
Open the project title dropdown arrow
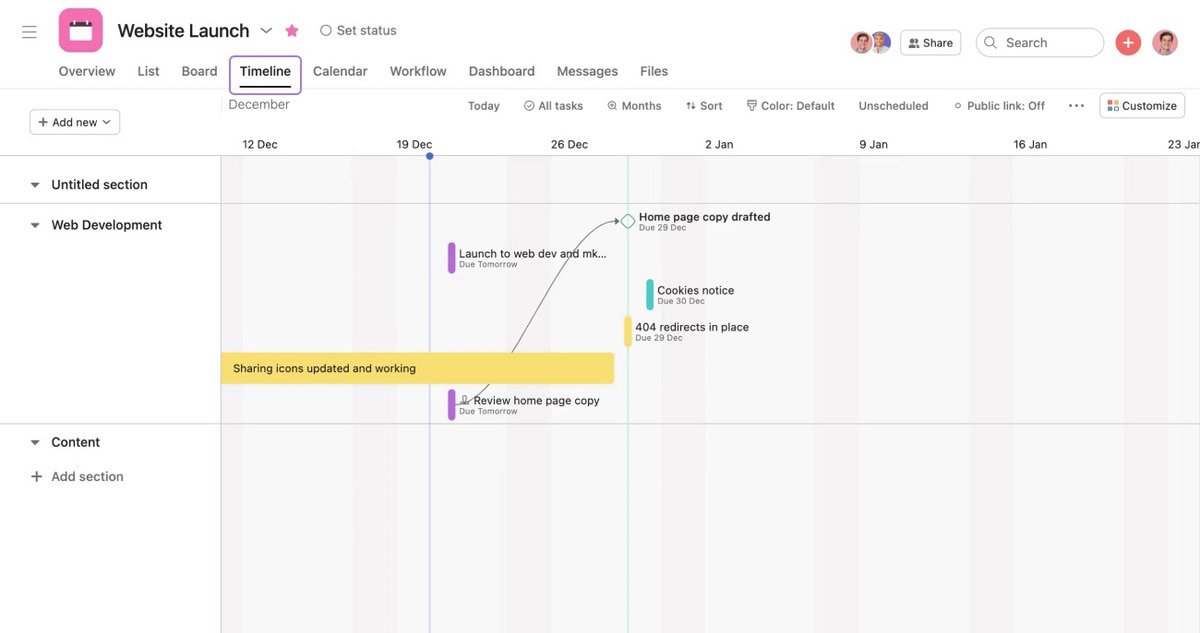266,31
